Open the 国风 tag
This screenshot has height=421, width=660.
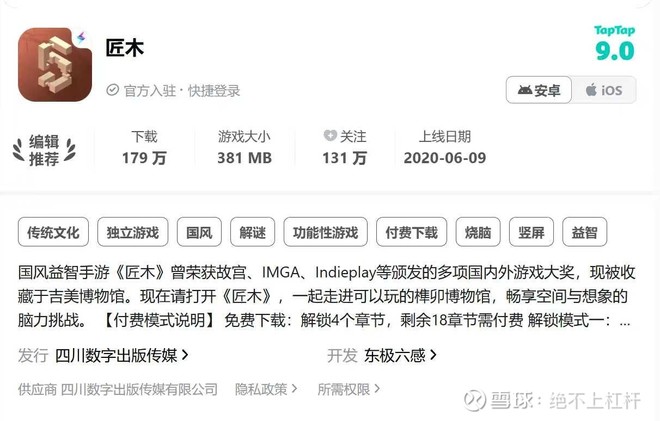tap(199, 232)
